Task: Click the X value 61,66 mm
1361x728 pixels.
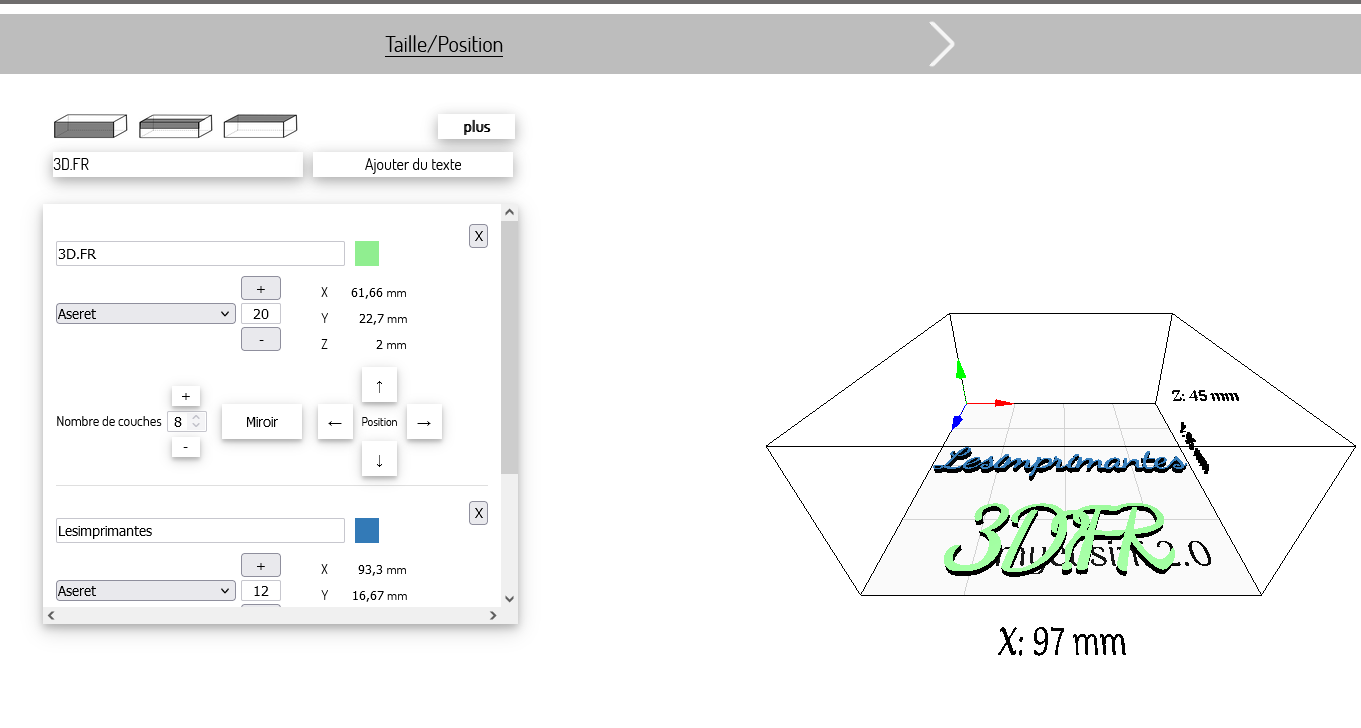Action: [x=378, y=293]
